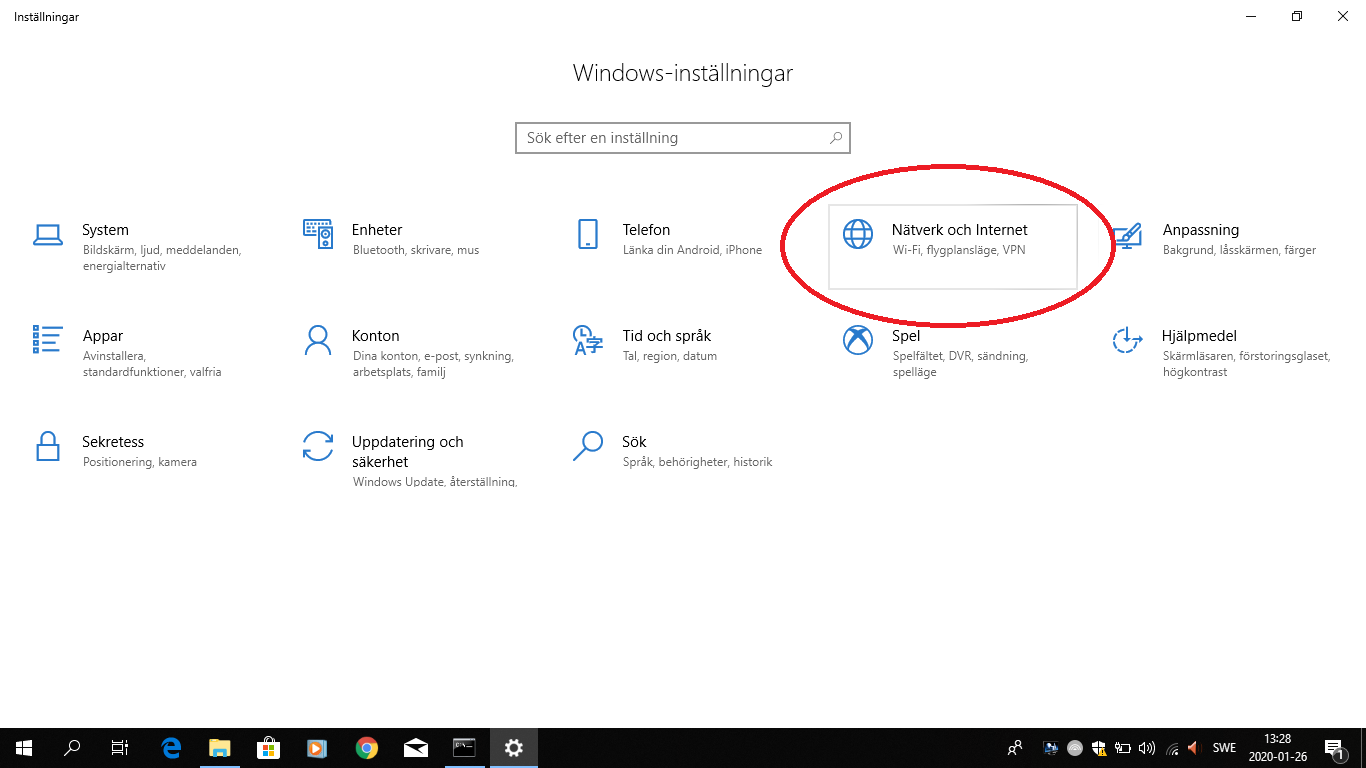Open Anpassning personalization icon
The width and height of the screenshot is (1366, 768).
1128,235
